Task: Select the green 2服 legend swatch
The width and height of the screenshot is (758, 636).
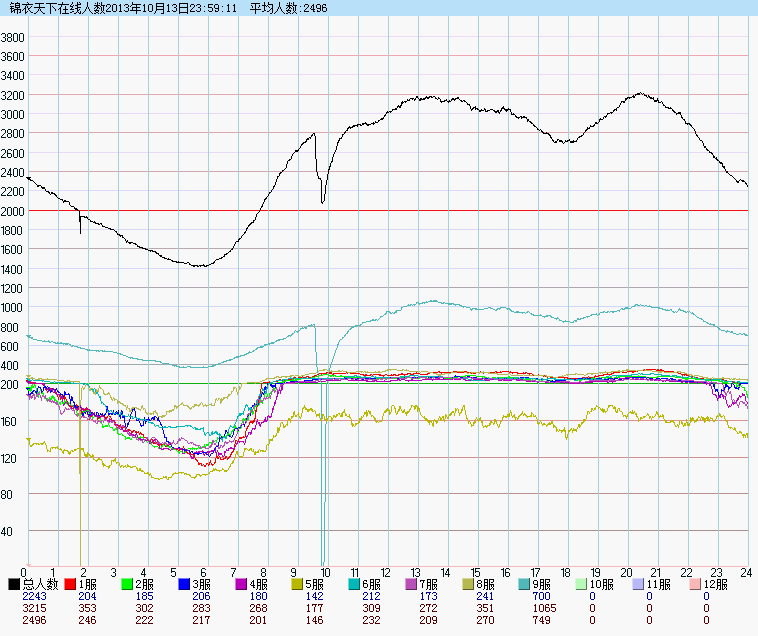Action: 128,584
